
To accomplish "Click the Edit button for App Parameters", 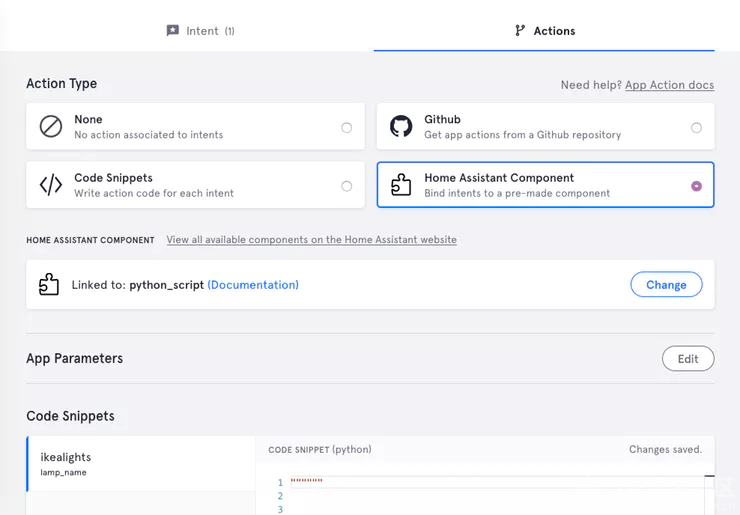I will 688,359.
